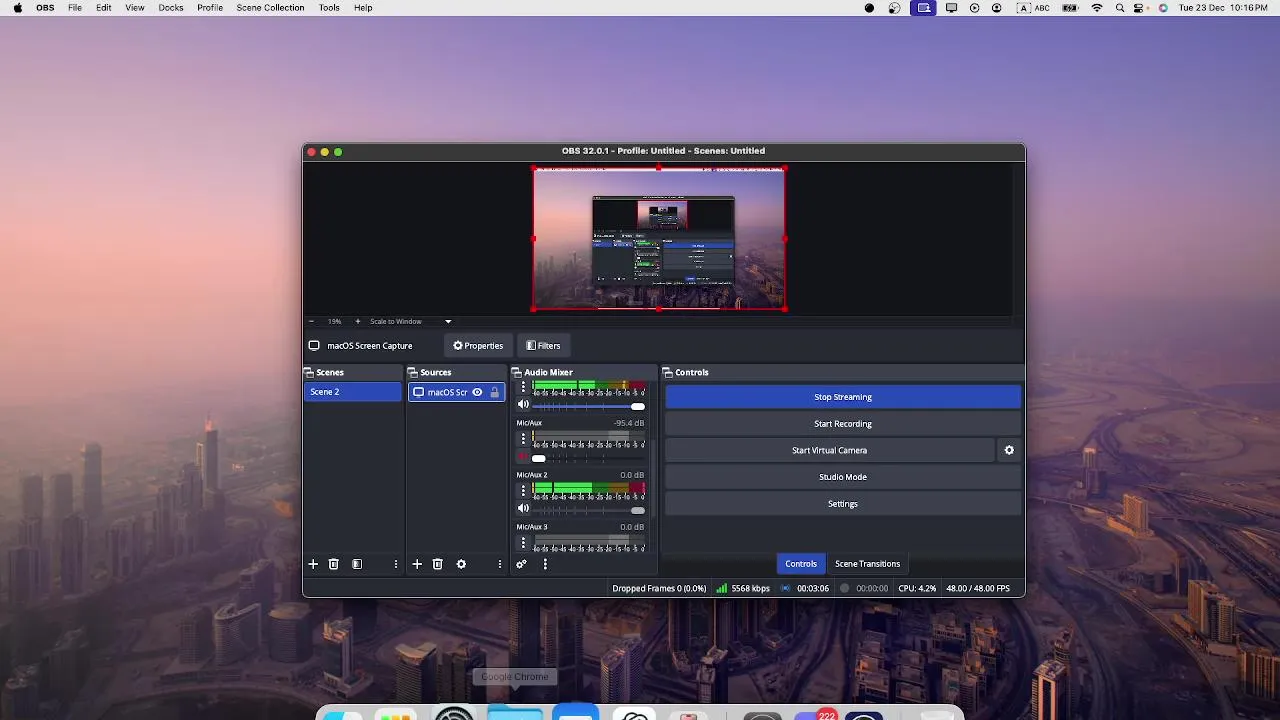The width and height of the screenshot is (1280, 720).
Task: Click Stop Streaming
Action: pos(843,397)
